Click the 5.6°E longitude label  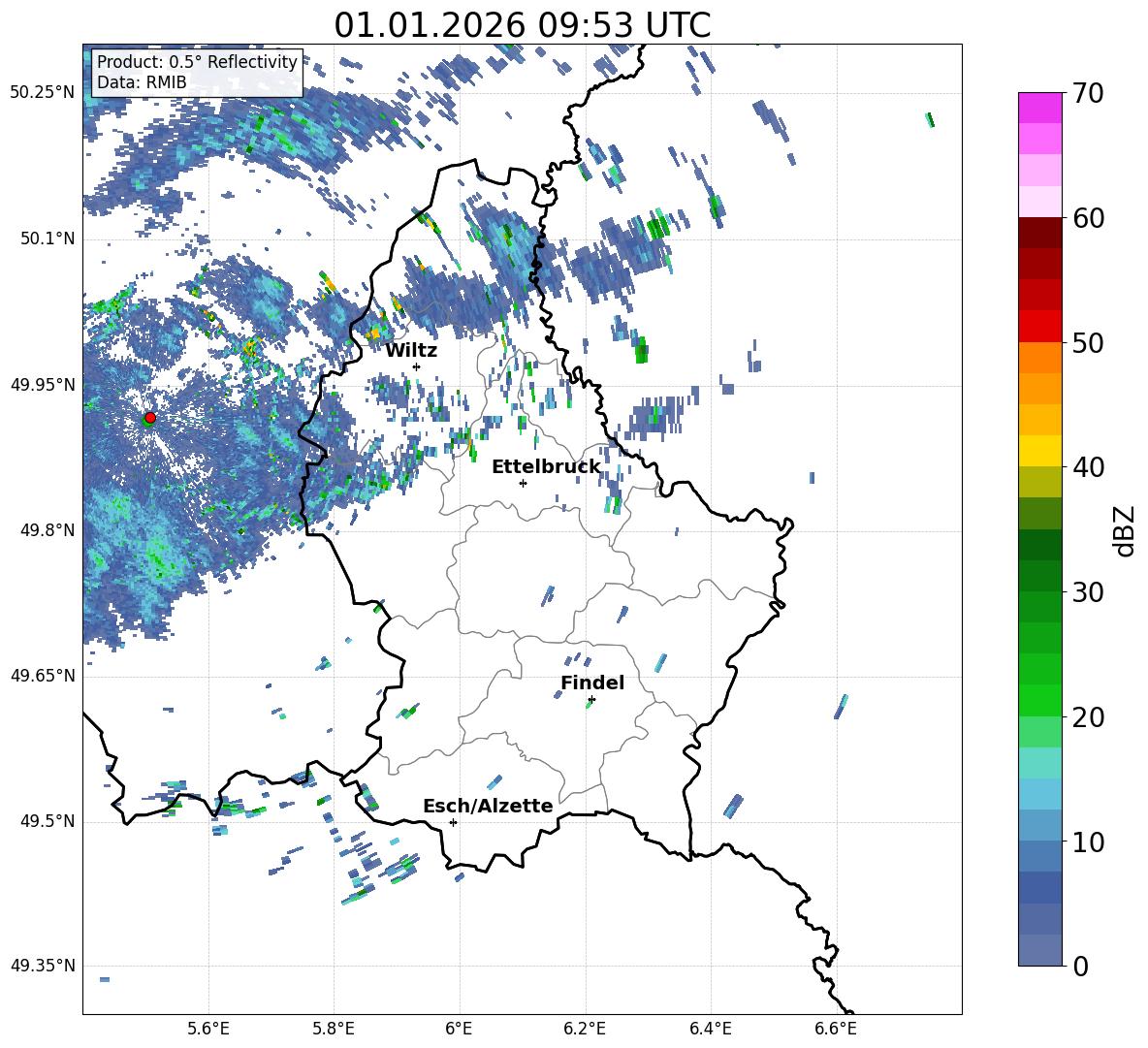208,1030
